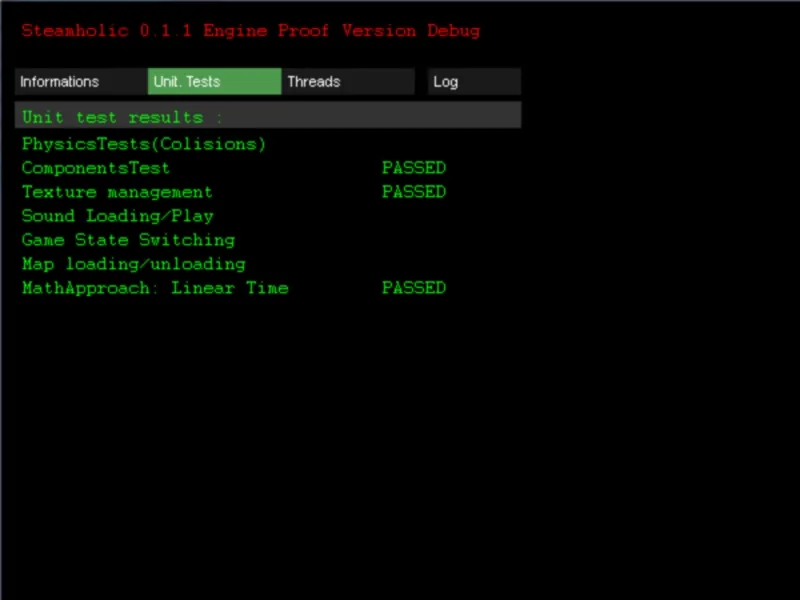Viewport: 800px width, 600px height.
Task: Click the Steamholic 0.1.1 Engine title text
Action: [x=144, y=31]
